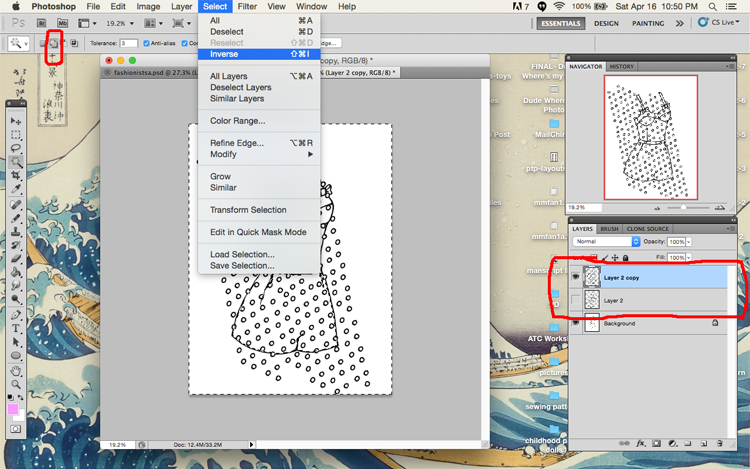Select the Magic Wand tool in toolbox
Viewport: 750px width, 469px height.
(16, 162)
